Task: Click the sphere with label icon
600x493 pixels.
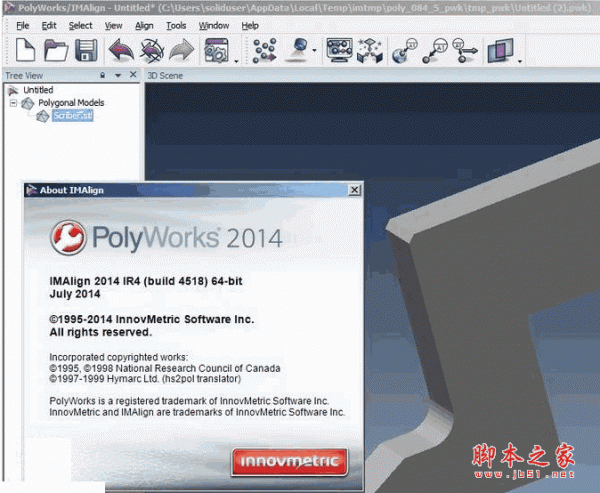Action: (x=405, y=51)
